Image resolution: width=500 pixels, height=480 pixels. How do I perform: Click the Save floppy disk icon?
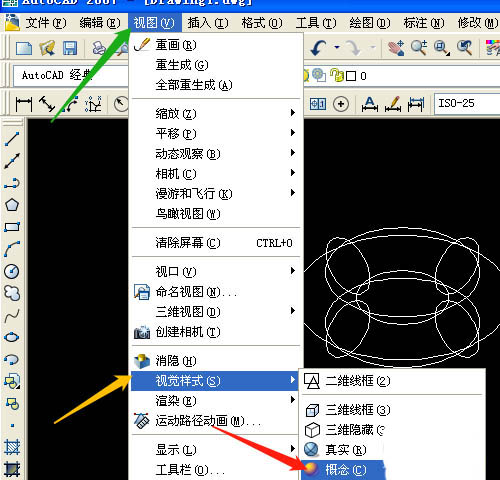[70, 49]
